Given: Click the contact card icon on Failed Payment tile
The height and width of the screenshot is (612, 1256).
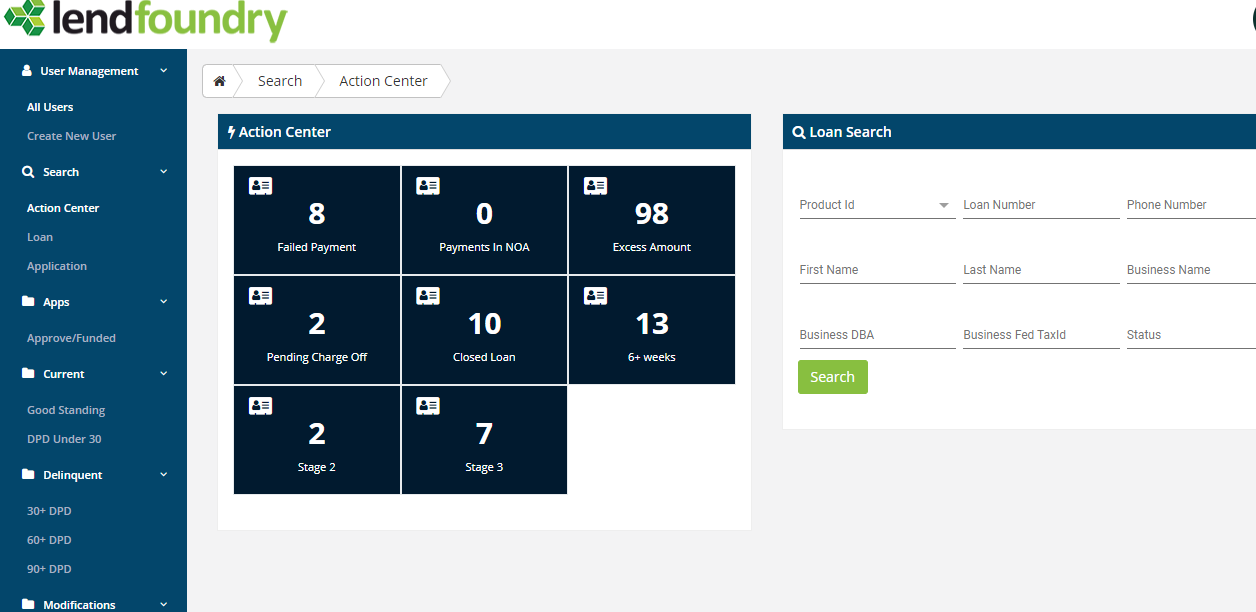Looking at the screenshot, I should pyautogui.click(x=260, y=185).
